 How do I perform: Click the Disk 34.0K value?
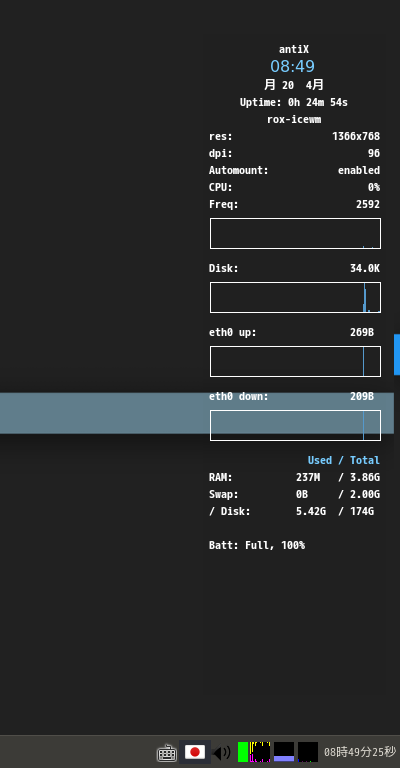pos(365,268)
